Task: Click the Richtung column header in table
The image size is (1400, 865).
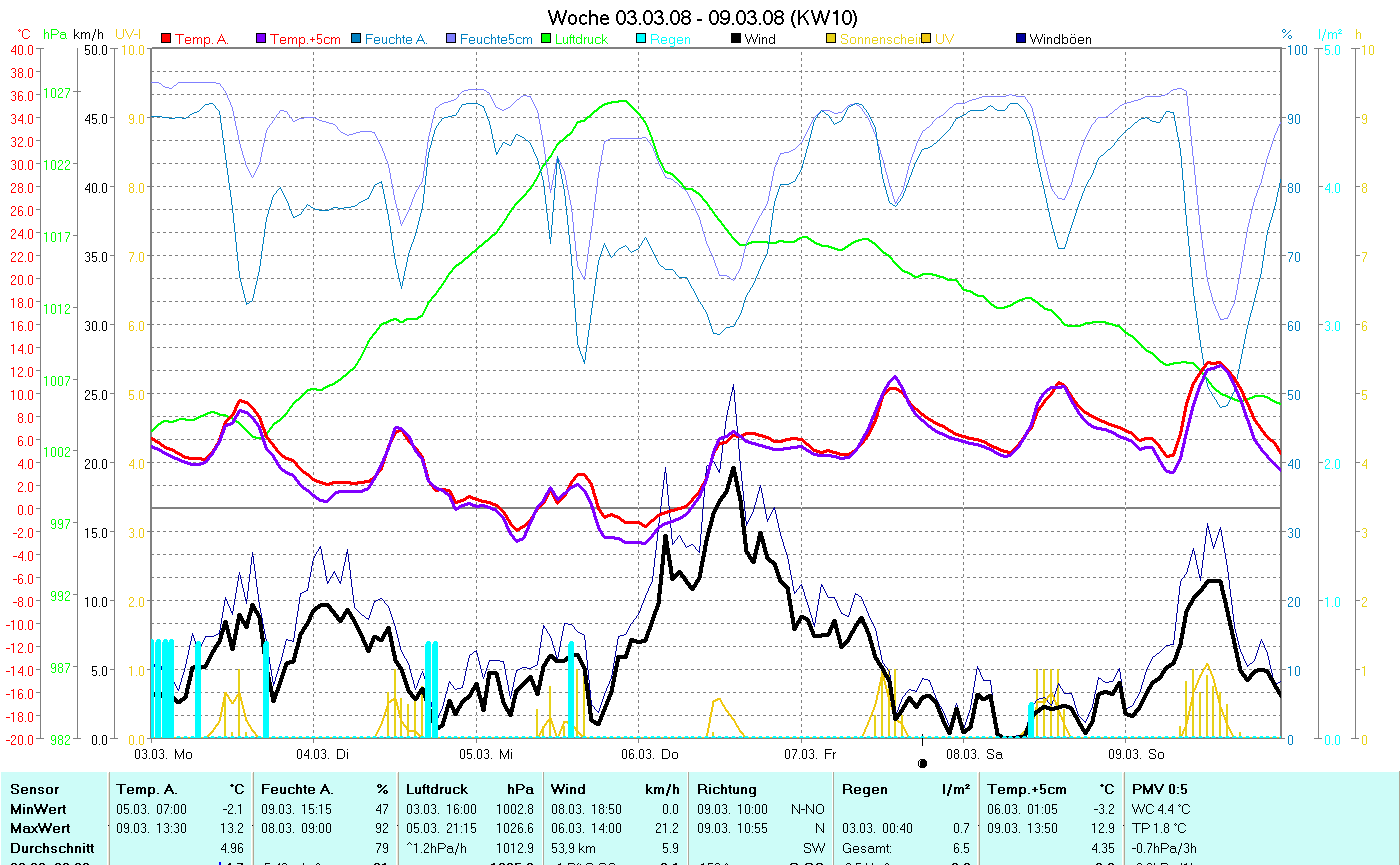Action: (727, 789)
